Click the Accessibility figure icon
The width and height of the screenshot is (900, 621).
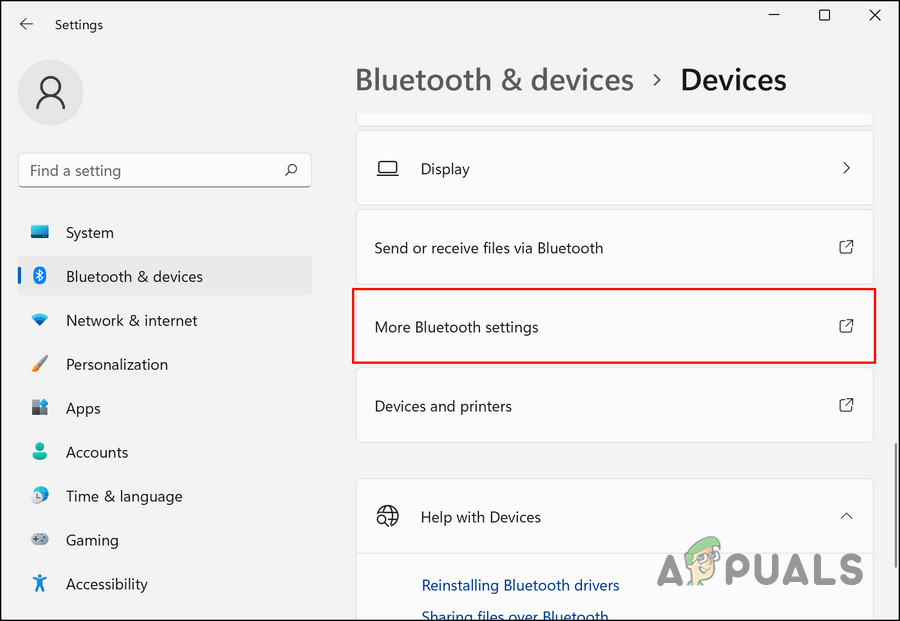tap(40, 583)
